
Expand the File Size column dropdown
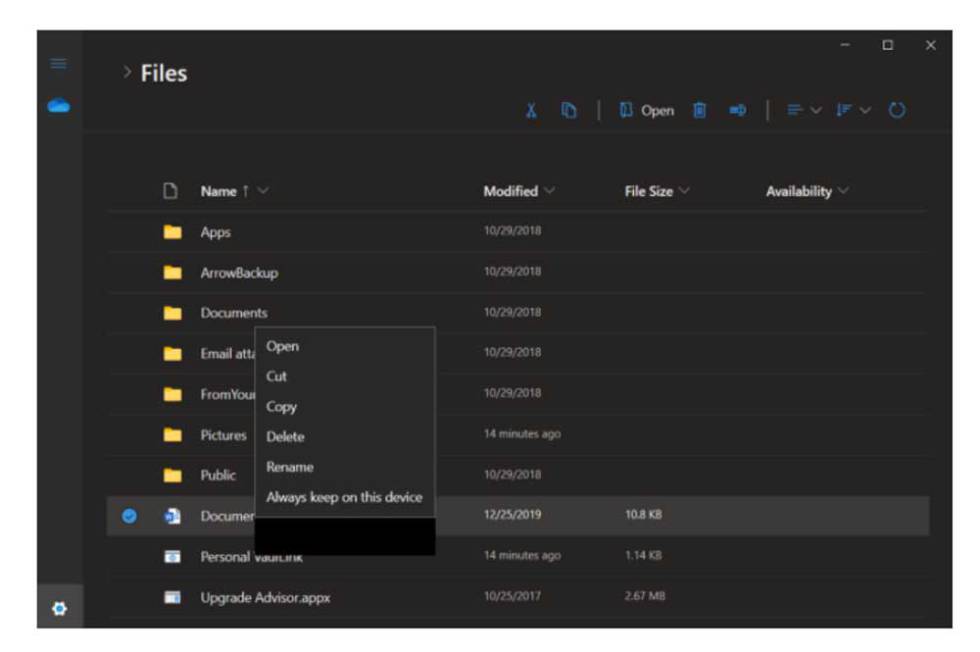point(684,191)
